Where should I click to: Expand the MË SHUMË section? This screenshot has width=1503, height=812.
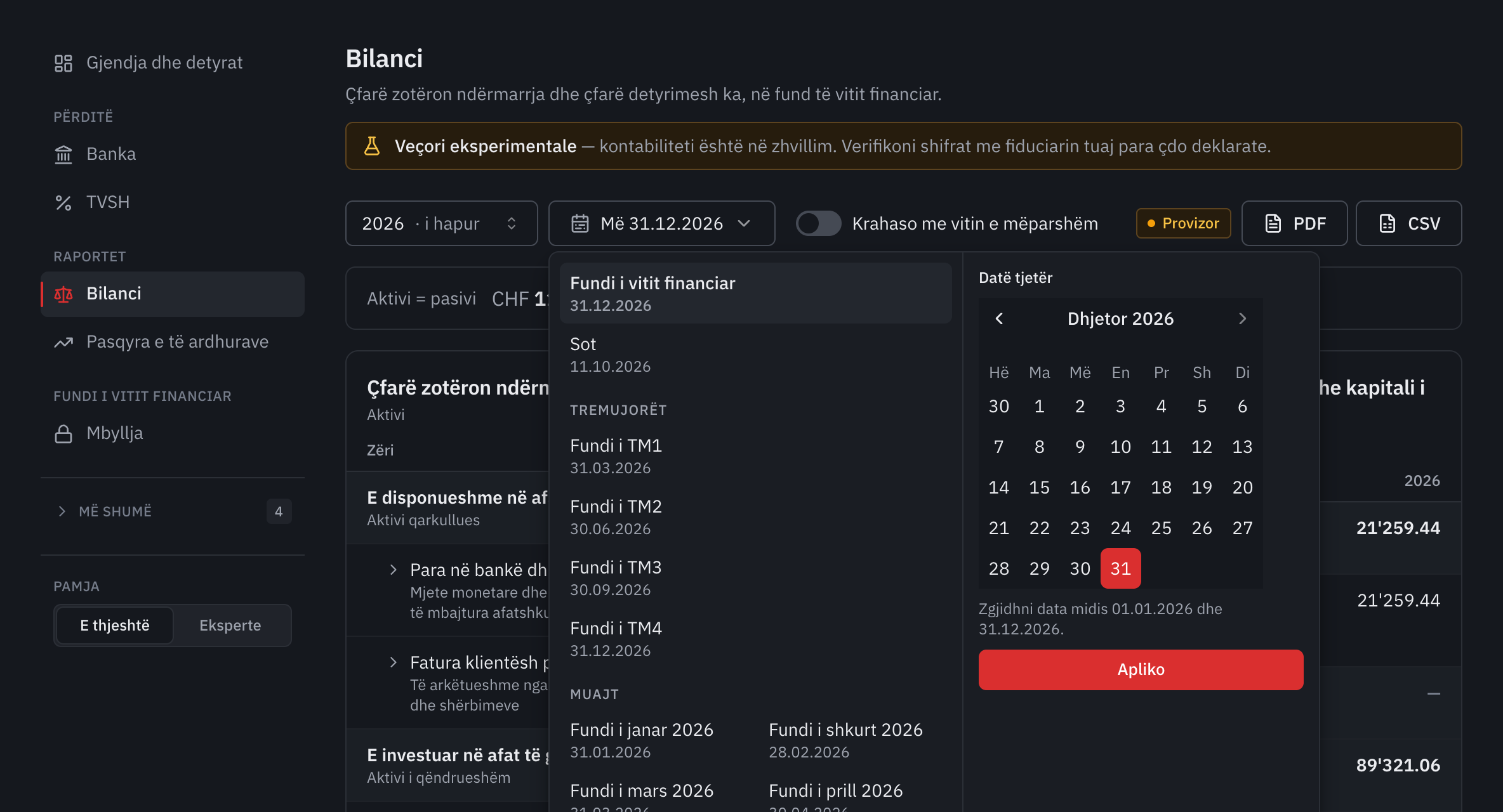(x=173, y=511)
